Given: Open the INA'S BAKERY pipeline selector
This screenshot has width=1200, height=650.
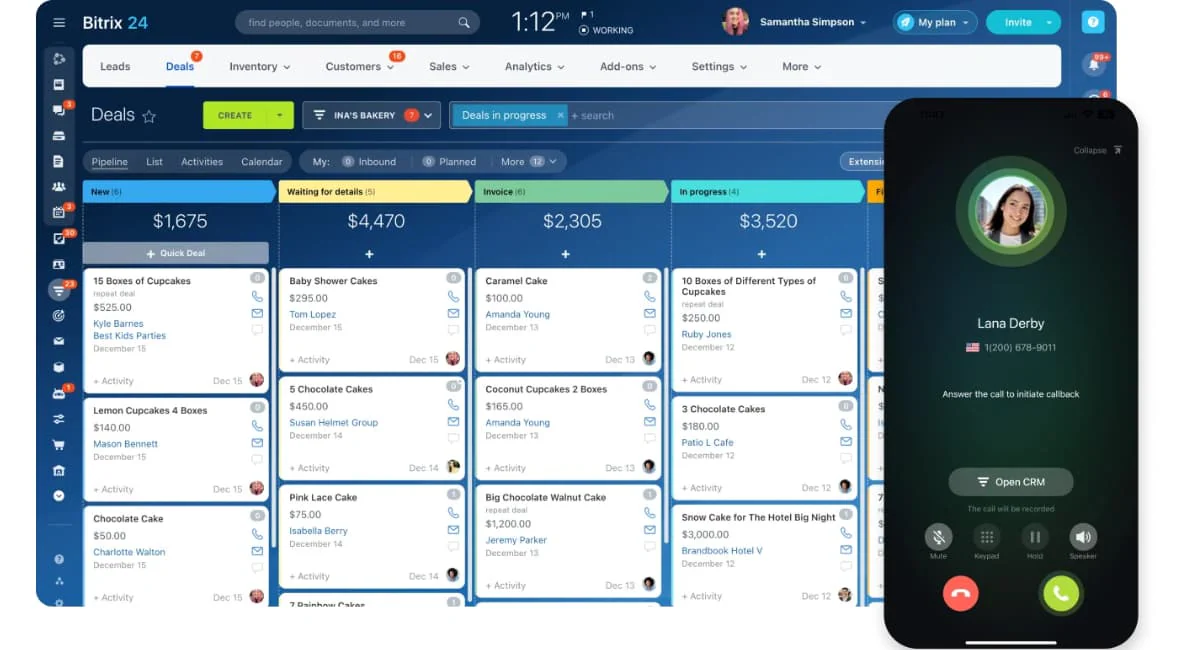Looking at the screenshot, I should point(371,115).
